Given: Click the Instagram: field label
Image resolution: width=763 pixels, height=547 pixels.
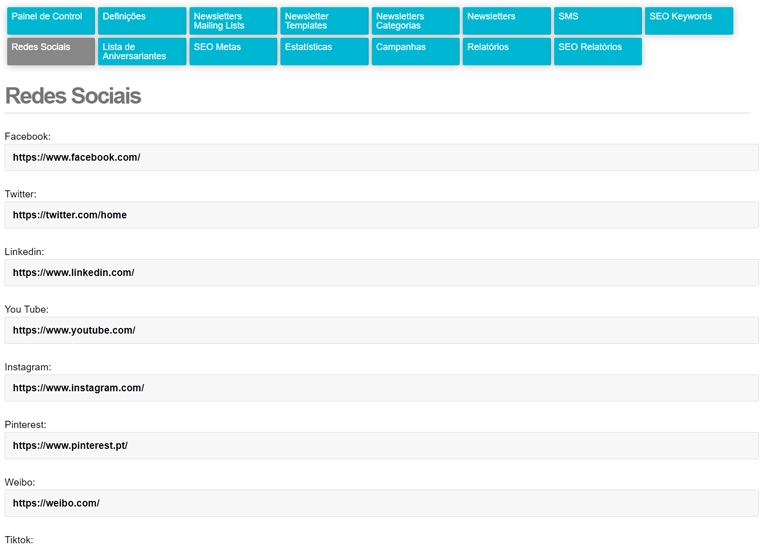Looking at the screenshot, I should [x=28, y=367].
